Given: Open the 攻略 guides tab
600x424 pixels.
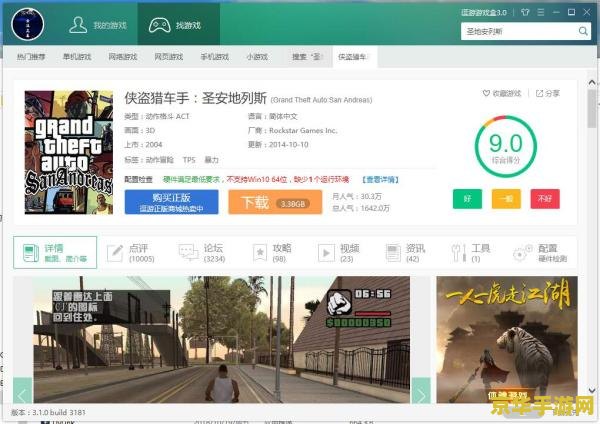Looking at the screenshot, I should coord(272,253).
